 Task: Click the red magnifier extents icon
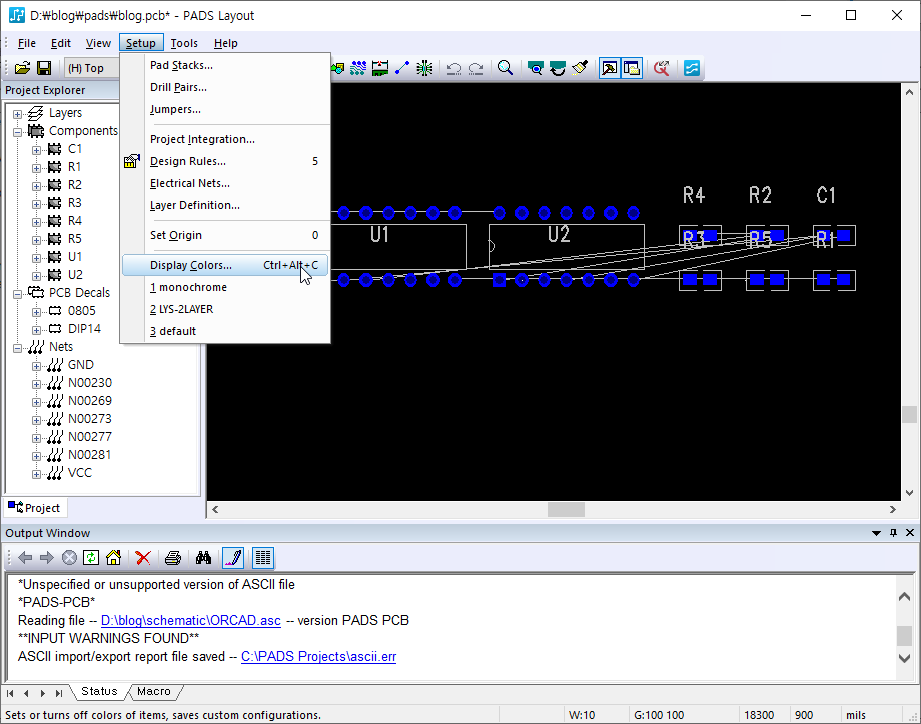(x=662, y=68)
